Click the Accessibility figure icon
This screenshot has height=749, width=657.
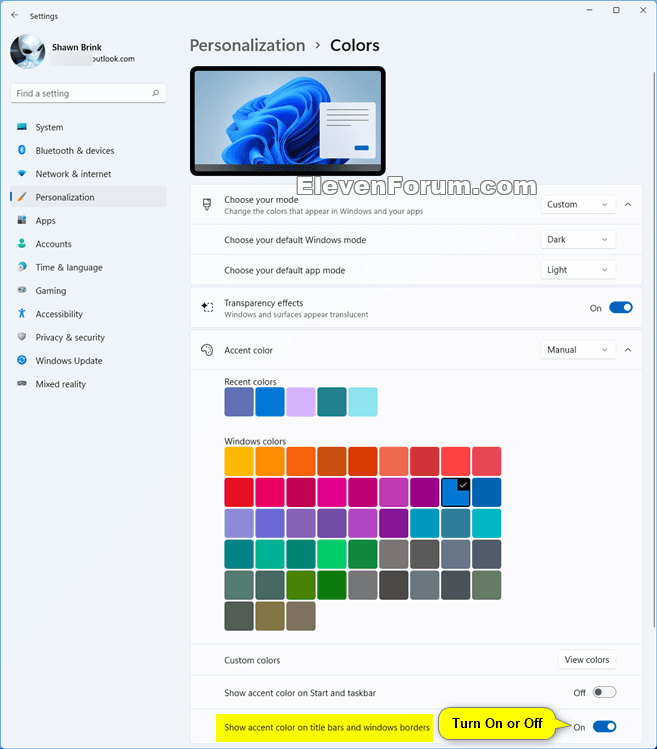click(x=22, y=313)
